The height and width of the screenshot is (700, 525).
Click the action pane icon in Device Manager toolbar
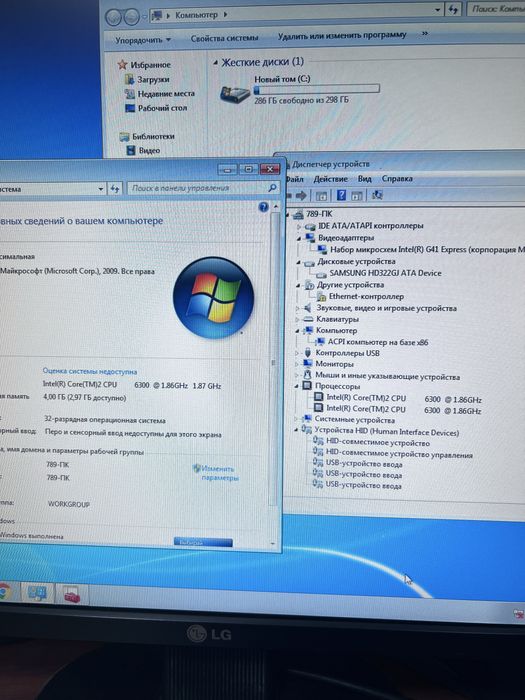pos(356,196)
